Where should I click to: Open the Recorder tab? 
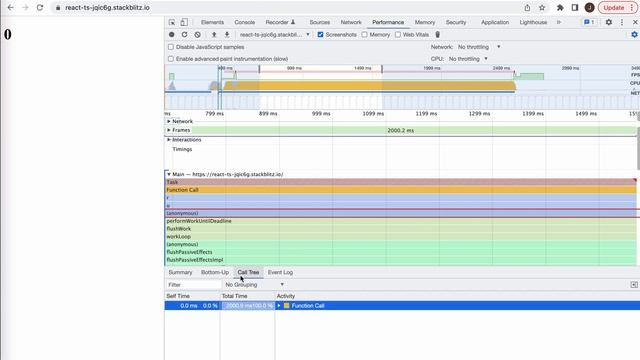[280, 22]
